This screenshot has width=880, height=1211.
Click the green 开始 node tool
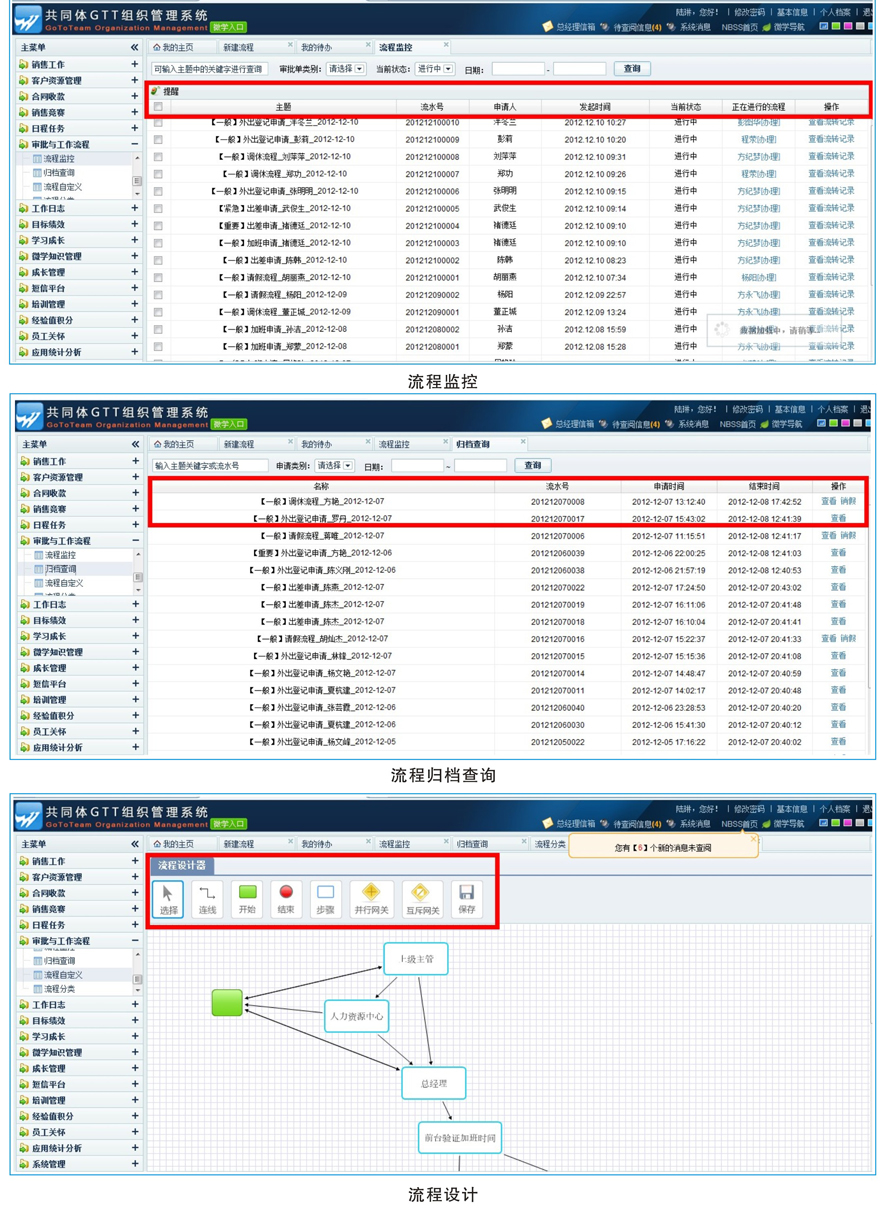point(247,898)
